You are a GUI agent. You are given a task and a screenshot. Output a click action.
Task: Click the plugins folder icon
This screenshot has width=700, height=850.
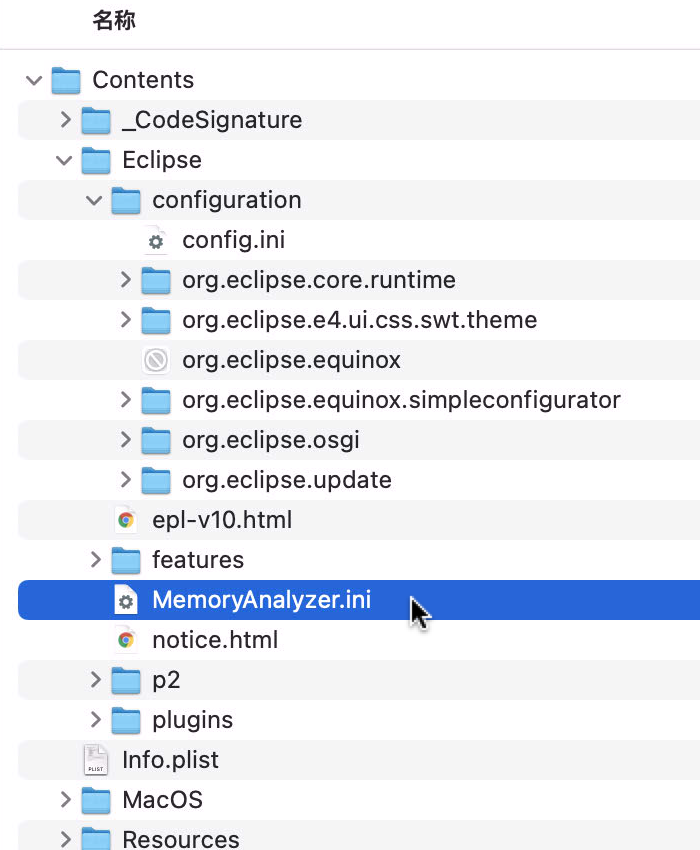(x=125, y=720)
